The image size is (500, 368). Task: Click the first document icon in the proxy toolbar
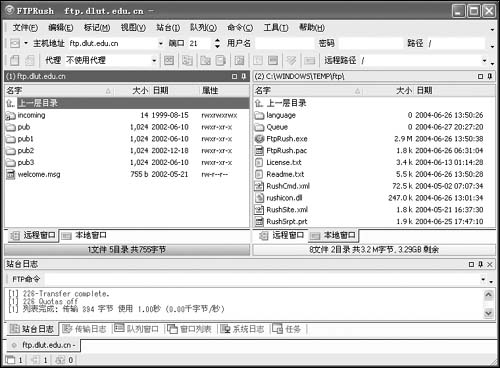click(x=14, y=60)
